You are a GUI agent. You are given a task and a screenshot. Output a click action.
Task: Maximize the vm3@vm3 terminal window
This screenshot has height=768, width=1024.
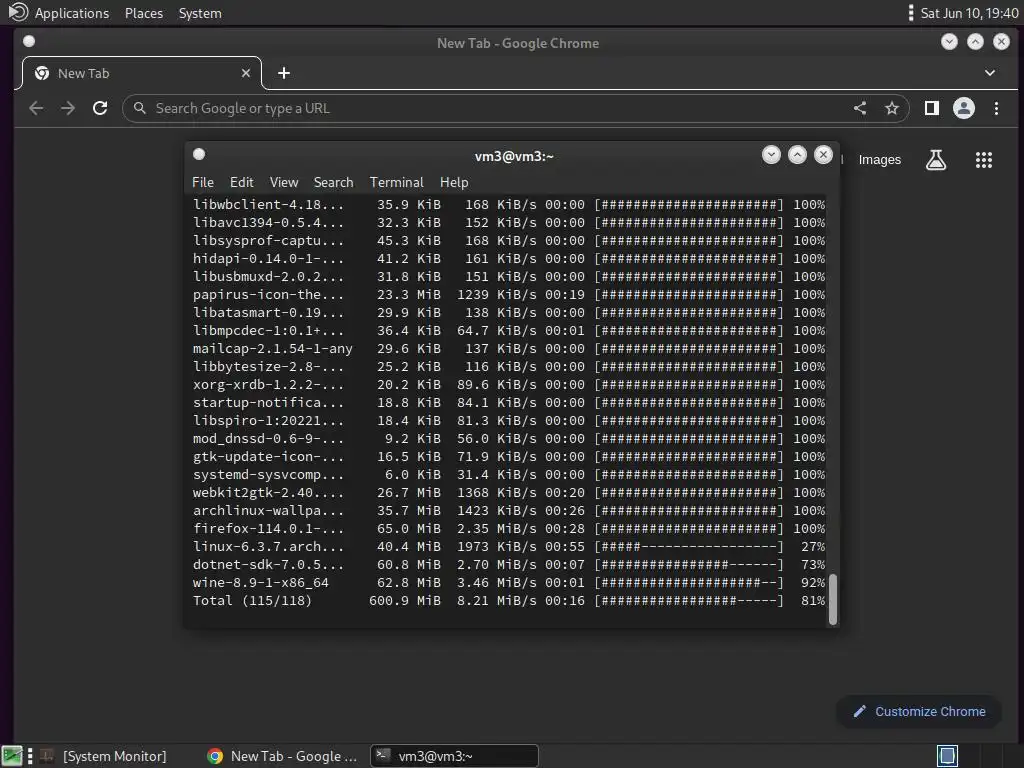pos(797,155)
